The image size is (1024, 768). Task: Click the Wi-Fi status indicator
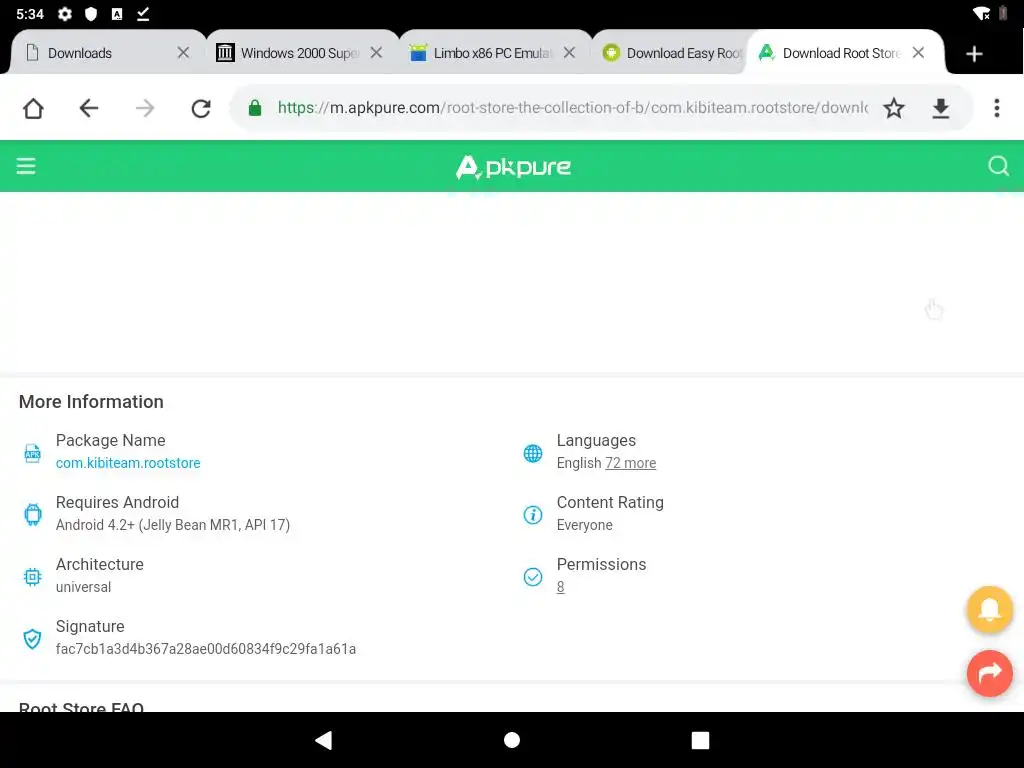point(981,14)
